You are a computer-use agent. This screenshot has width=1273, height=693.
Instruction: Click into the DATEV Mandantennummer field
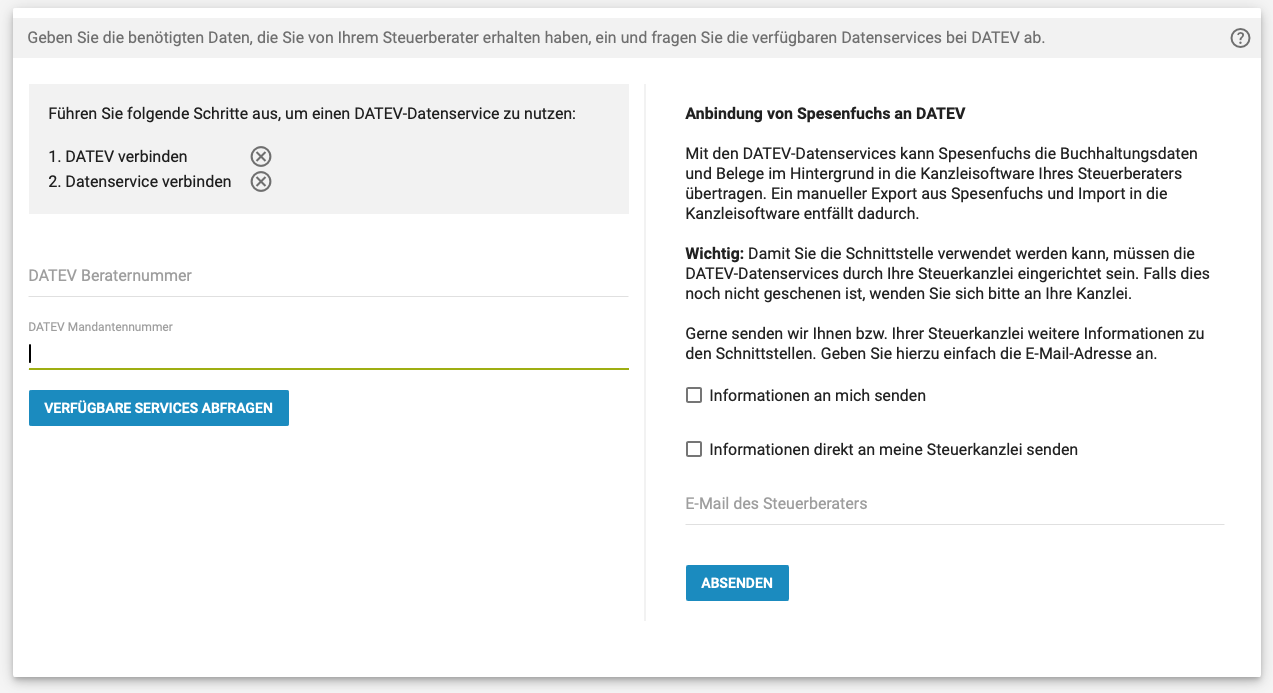pyautogui.click(x=329, y=353)
